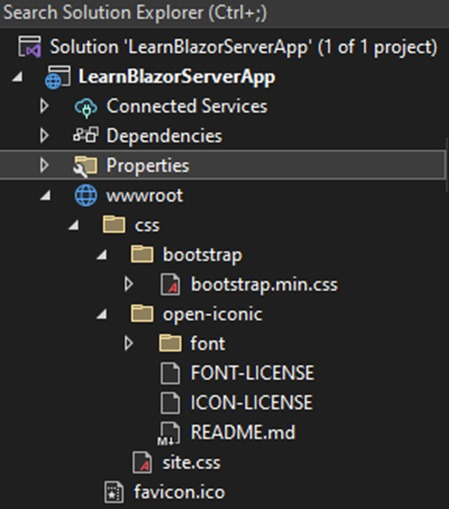Viewport: 449px width, 509px height.
Task: Click the Dependencies node icon
Action: [x=86, y=135]
